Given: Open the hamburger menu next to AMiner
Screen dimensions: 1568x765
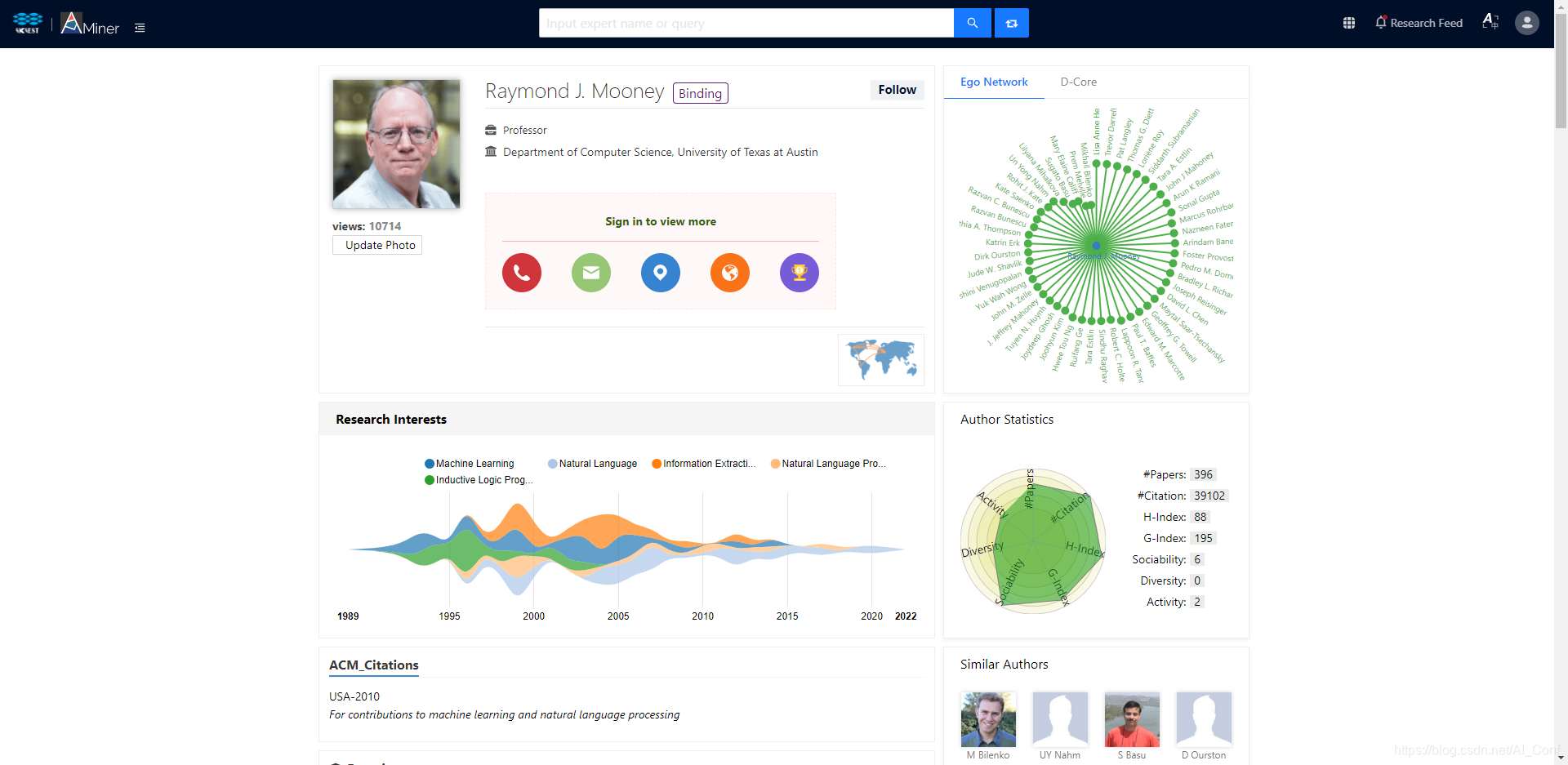Looking at the screenshot, I should click(x=140, y=28).
